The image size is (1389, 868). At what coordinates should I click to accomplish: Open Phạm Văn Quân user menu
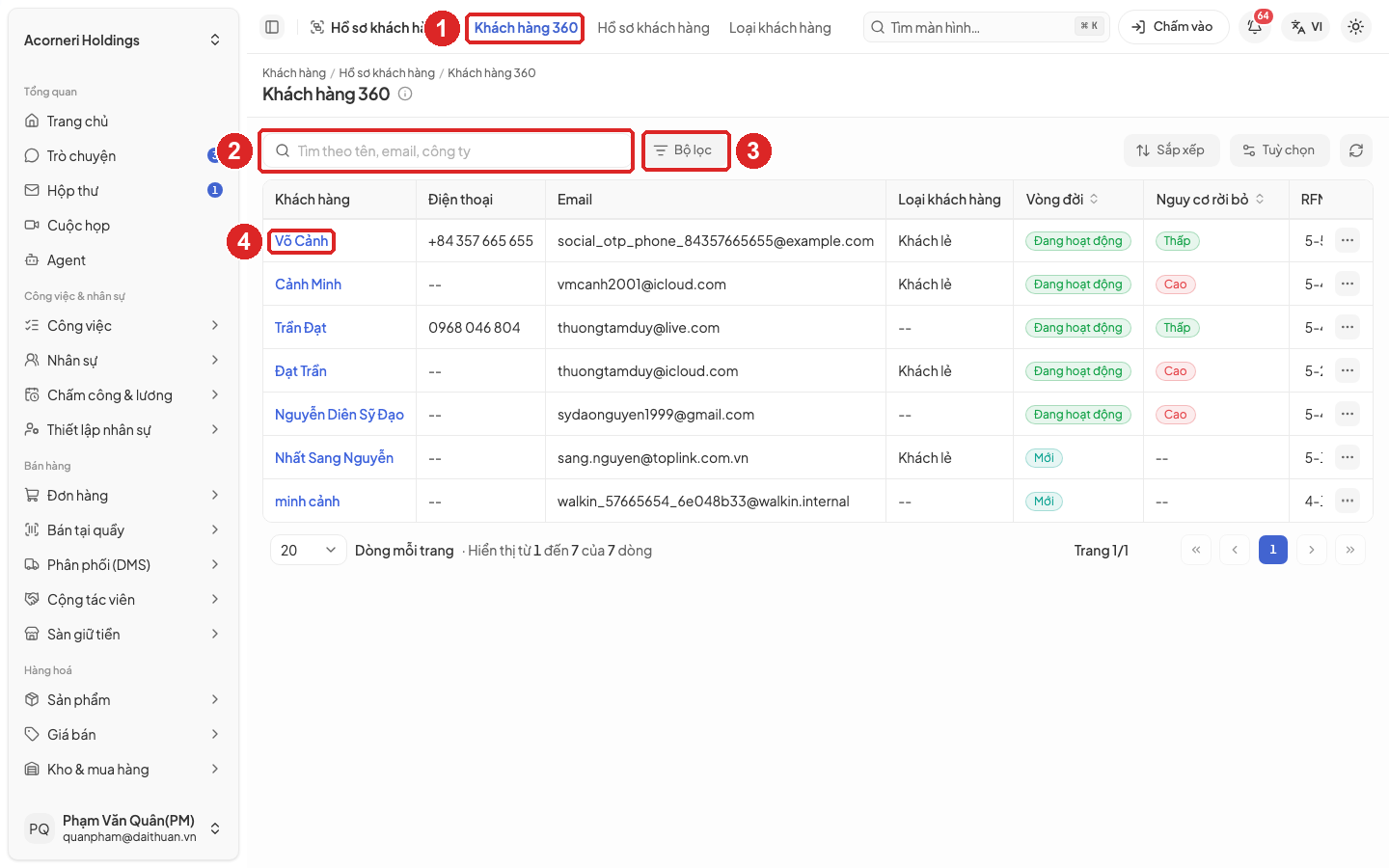click(x=123, y=828)
